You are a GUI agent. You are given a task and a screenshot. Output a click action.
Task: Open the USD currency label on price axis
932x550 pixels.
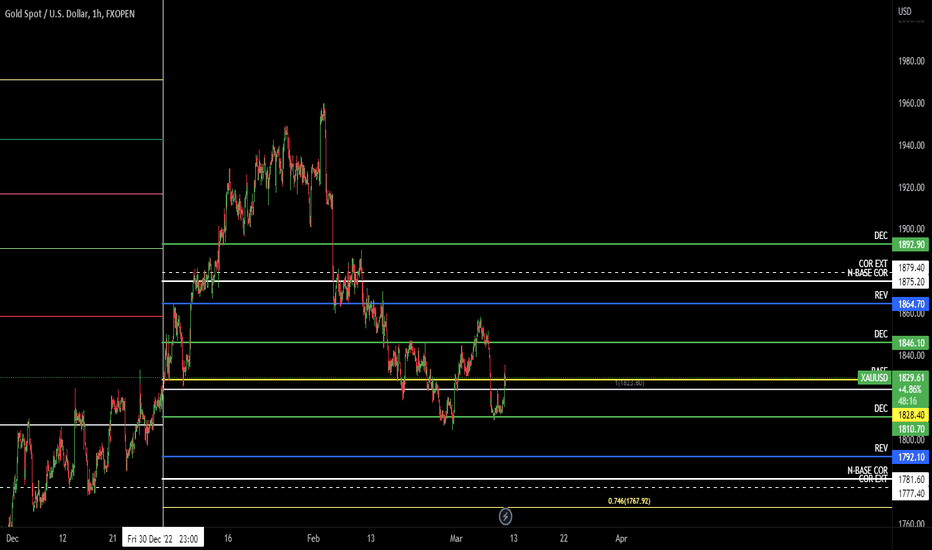coord(905,11)
